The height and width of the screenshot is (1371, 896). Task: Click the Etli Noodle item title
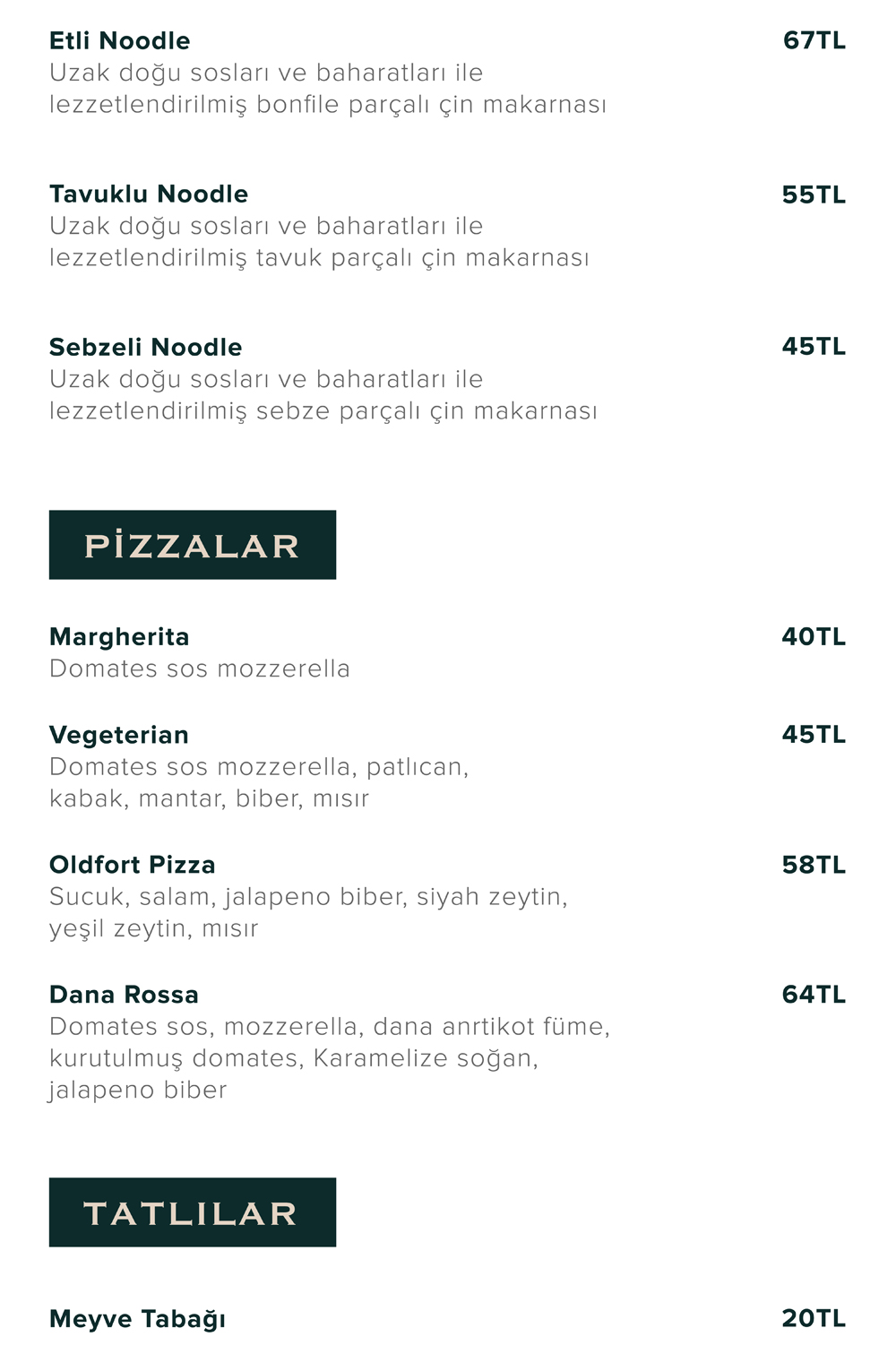click(x=119, y=41)
